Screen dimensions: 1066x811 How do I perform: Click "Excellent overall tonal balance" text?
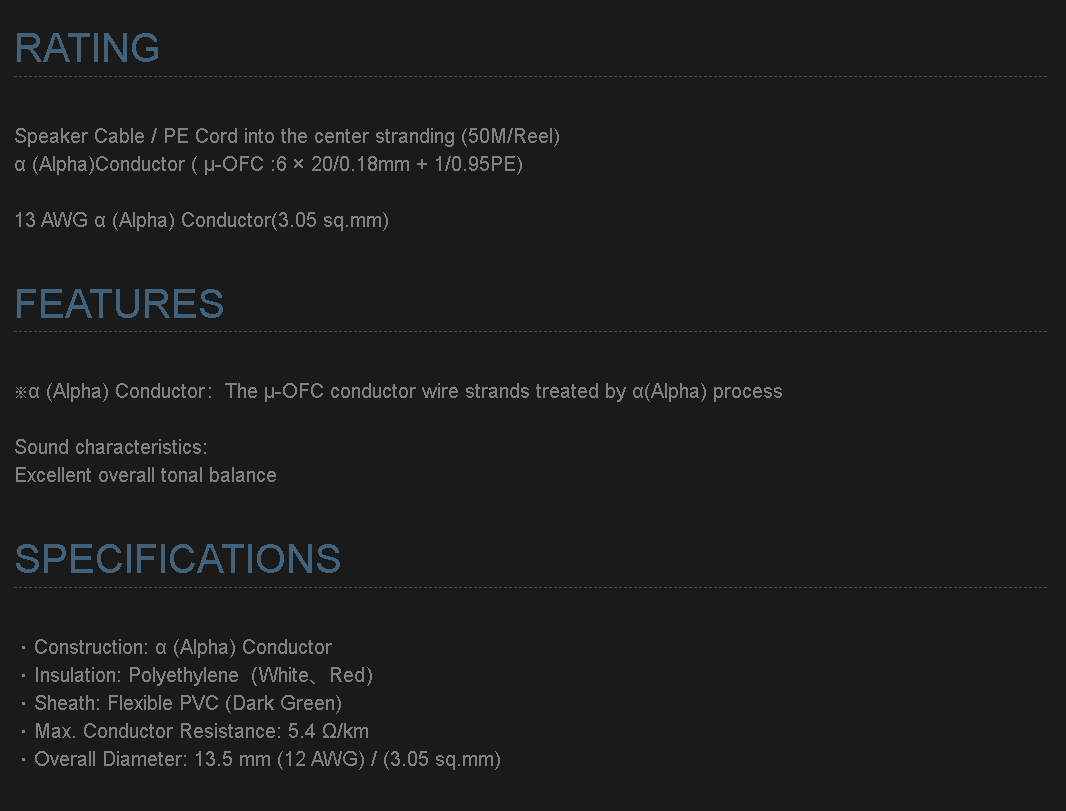[x=145, y=475]
